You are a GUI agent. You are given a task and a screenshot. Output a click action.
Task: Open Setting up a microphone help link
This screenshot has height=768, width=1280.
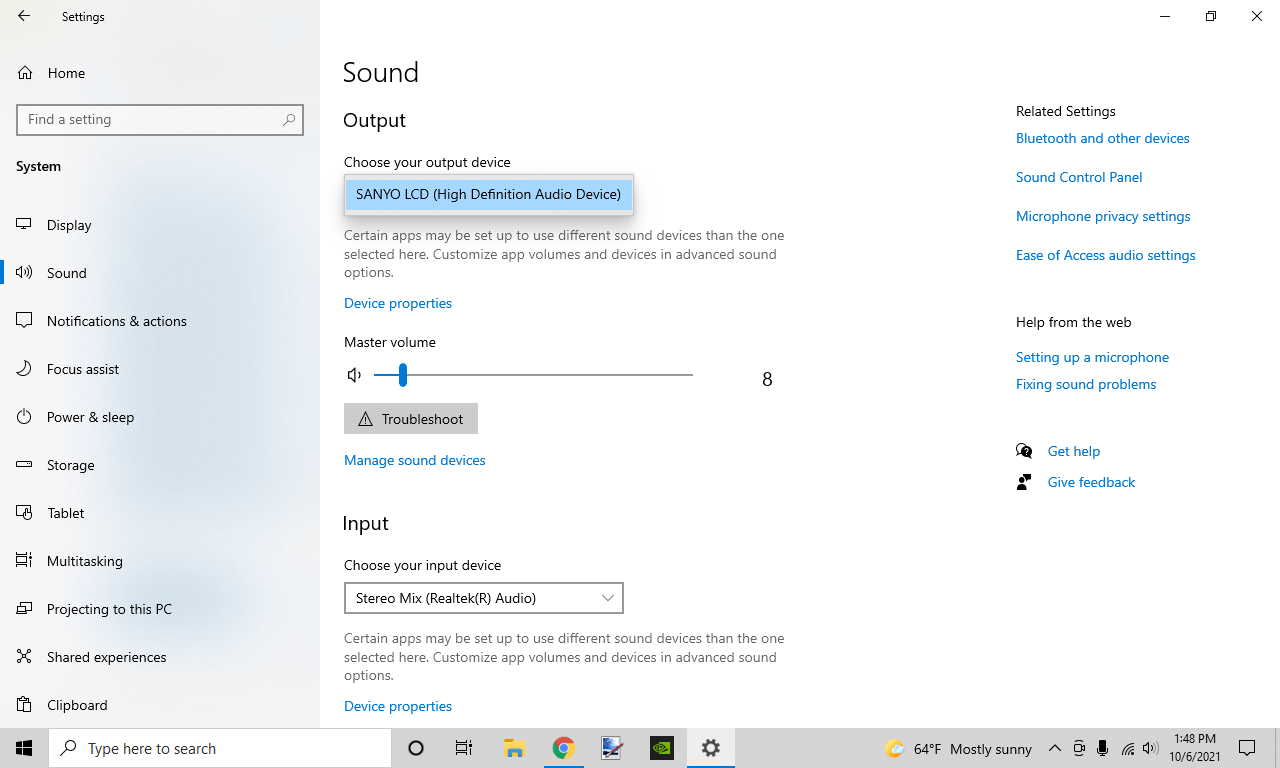tap(1092, 357)
